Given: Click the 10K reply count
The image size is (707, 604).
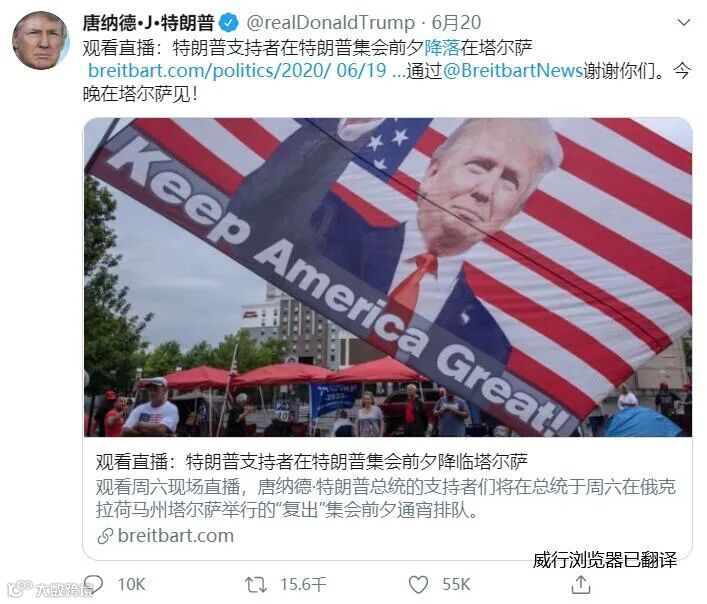Looking at the screenshot, I should 131,585.
